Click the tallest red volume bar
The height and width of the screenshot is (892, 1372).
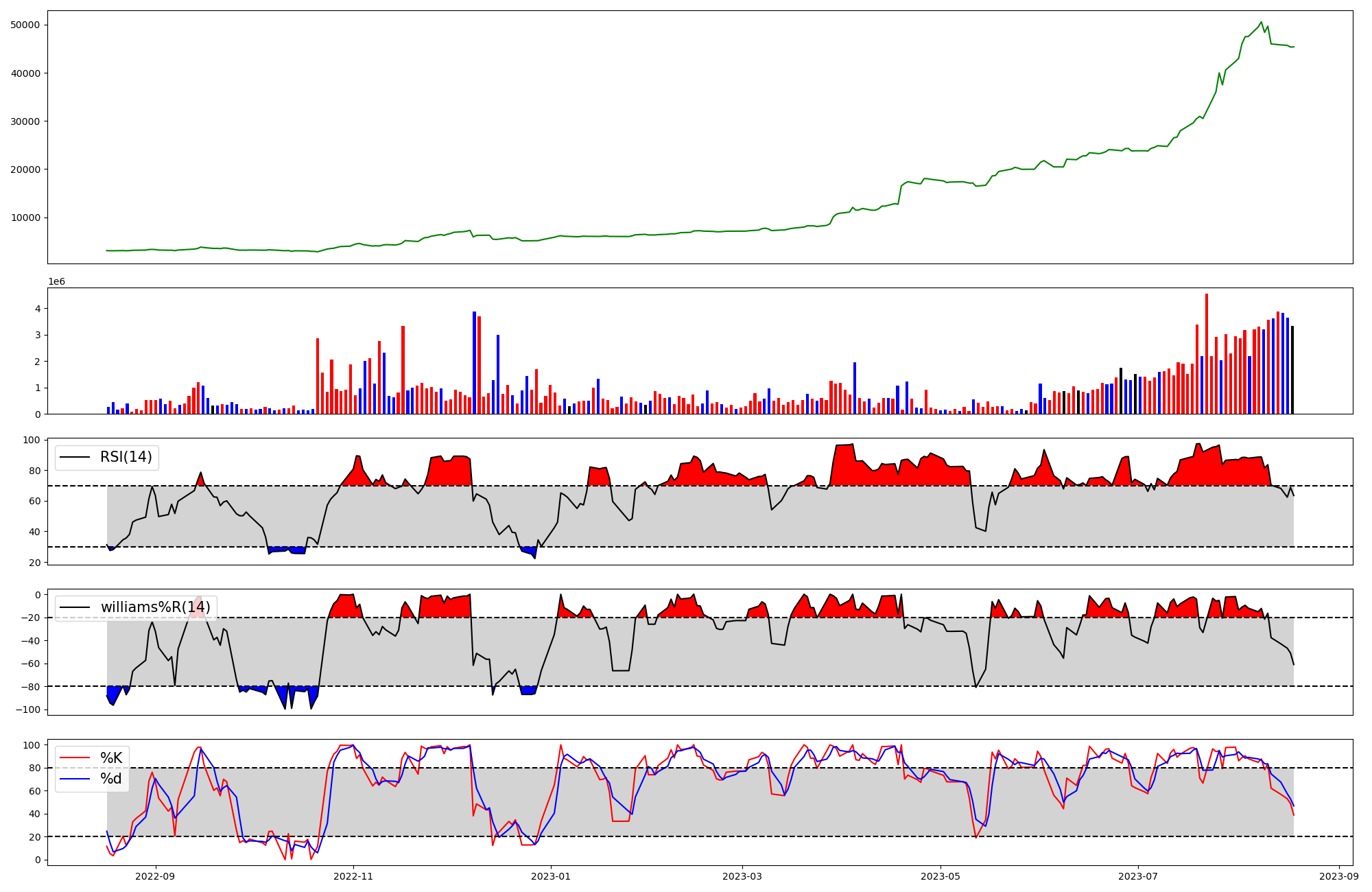point(1207,353)
